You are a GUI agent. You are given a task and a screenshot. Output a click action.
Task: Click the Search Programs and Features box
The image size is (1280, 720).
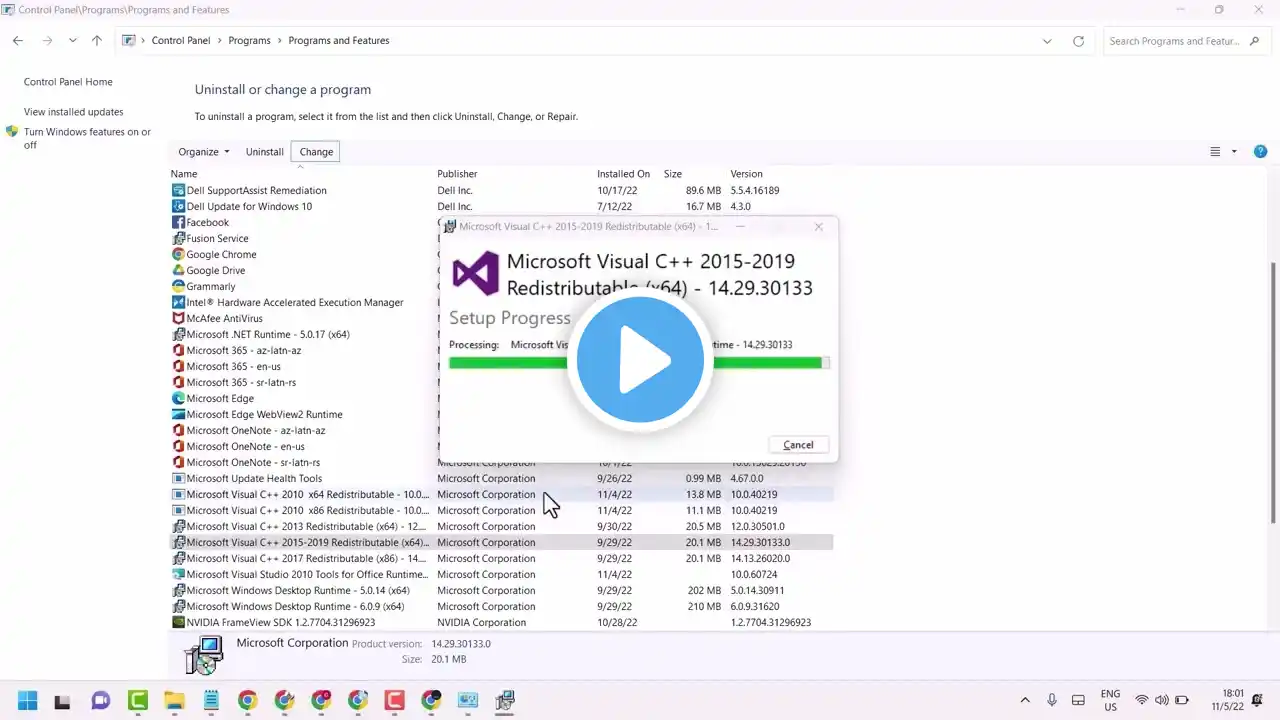(1187, 41)
